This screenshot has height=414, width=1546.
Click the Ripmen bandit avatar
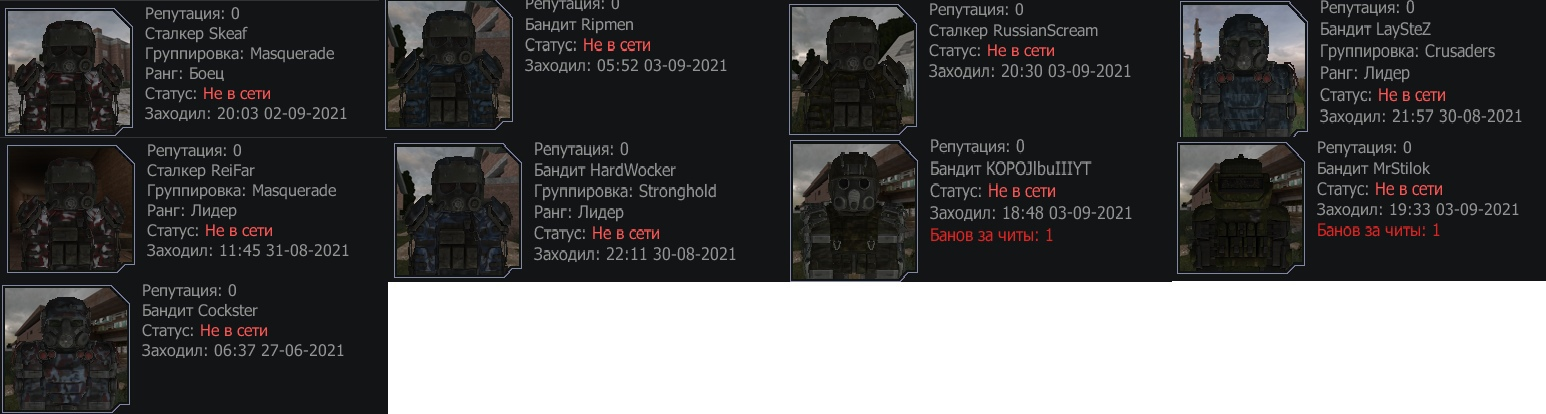450,63
